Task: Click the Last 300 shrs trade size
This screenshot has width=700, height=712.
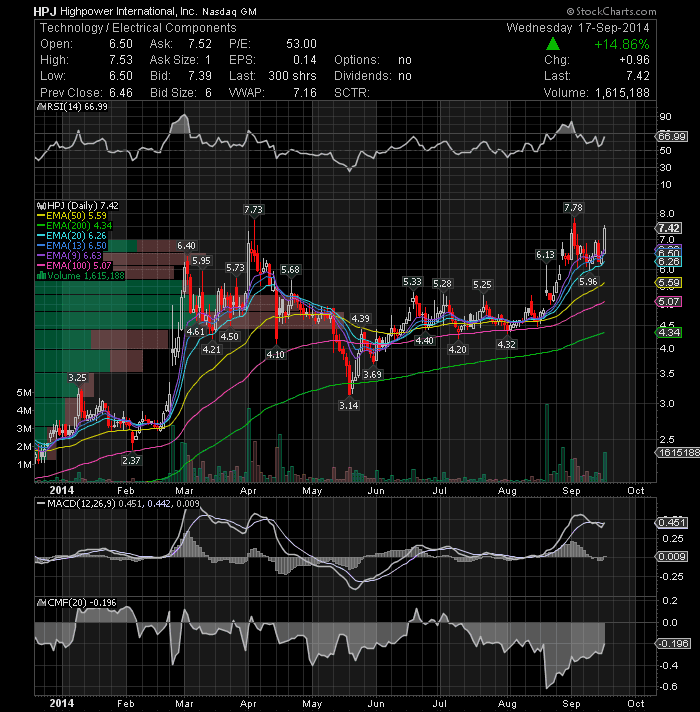Action: 292,76
